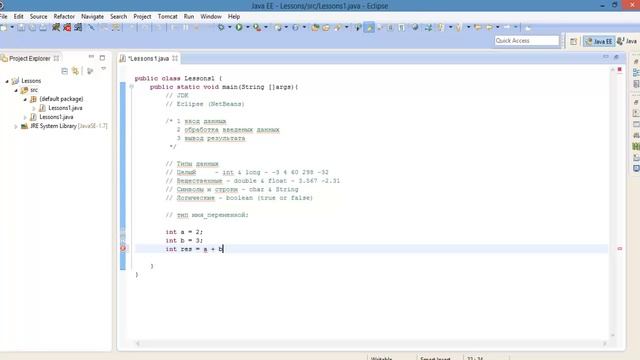The height and width of the screenshot is (360, 640).
Task: Click the Save toolbar icon
Action: (x=21, y=27)
